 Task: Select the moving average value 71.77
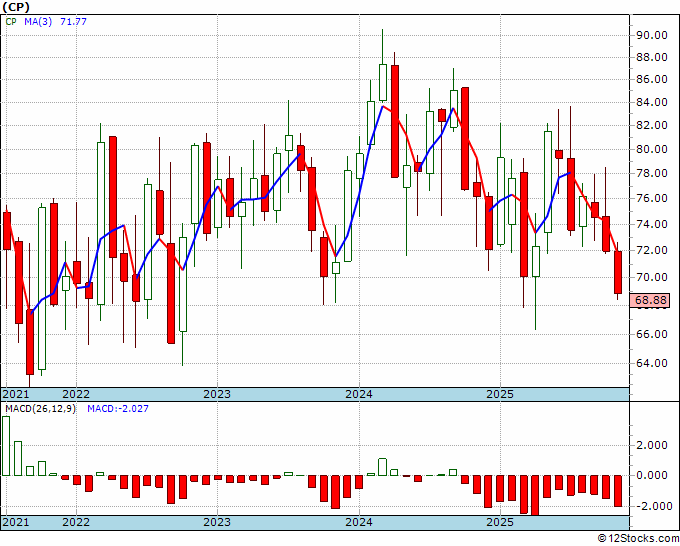tap(73, 21)
